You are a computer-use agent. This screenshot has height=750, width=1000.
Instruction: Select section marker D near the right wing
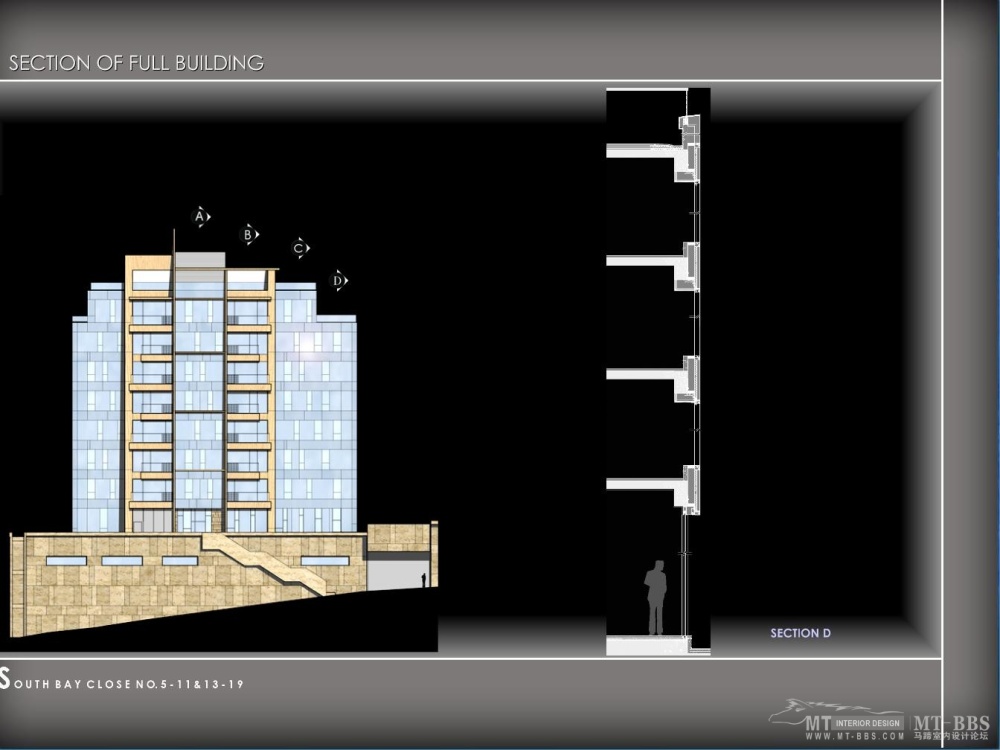pyautogui.click(x=339, y=281)
